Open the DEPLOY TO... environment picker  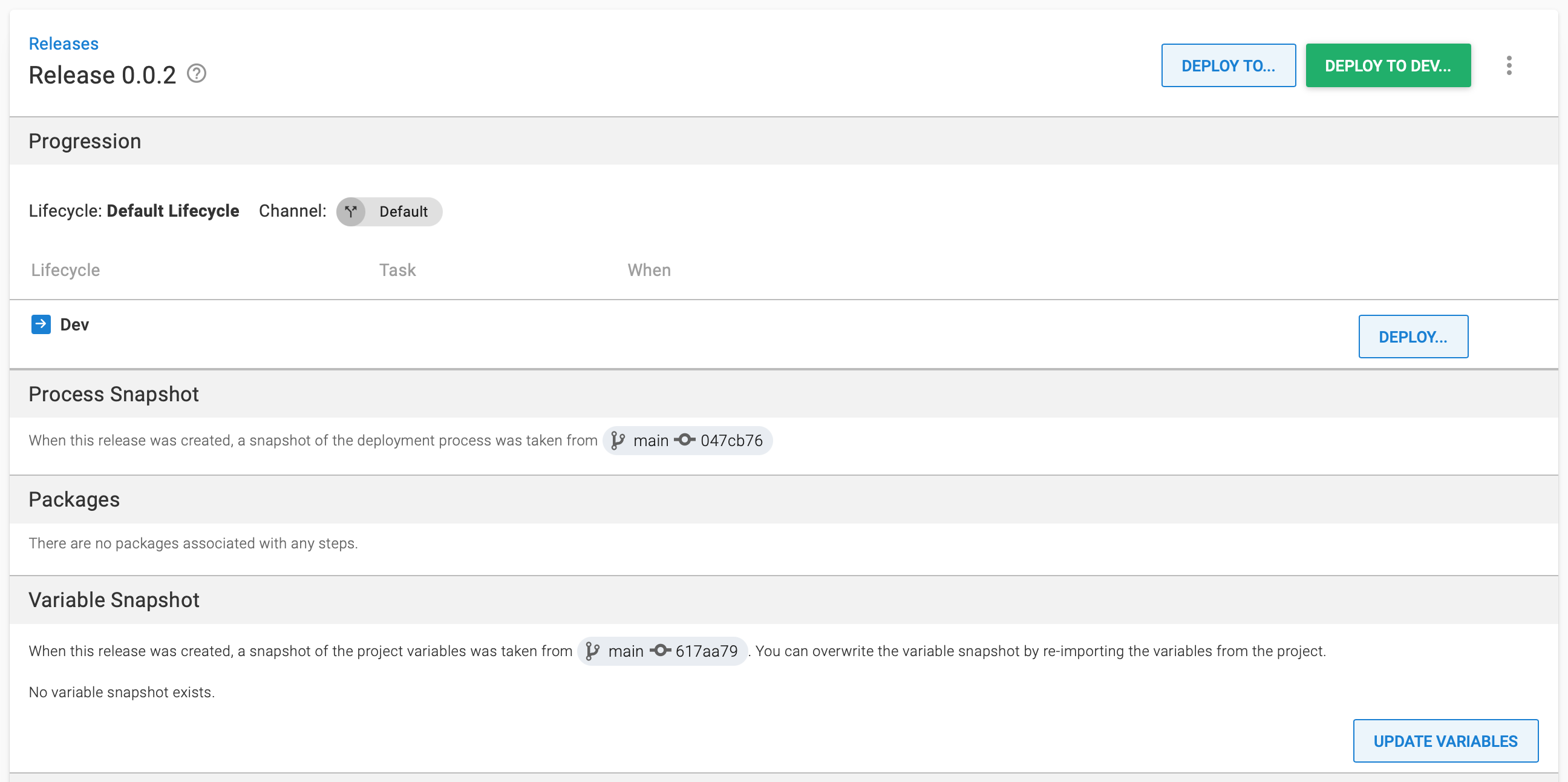click(1229, 65)
